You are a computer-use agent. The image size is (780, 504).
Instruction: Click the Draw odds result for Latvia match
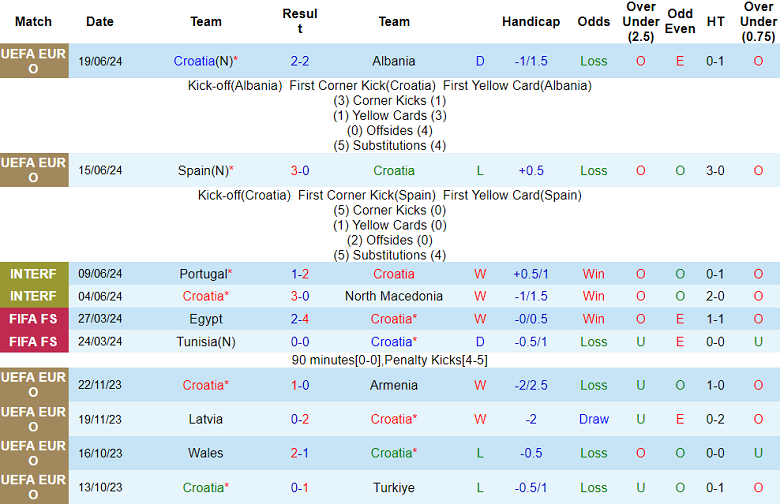[x=594, y=420]
